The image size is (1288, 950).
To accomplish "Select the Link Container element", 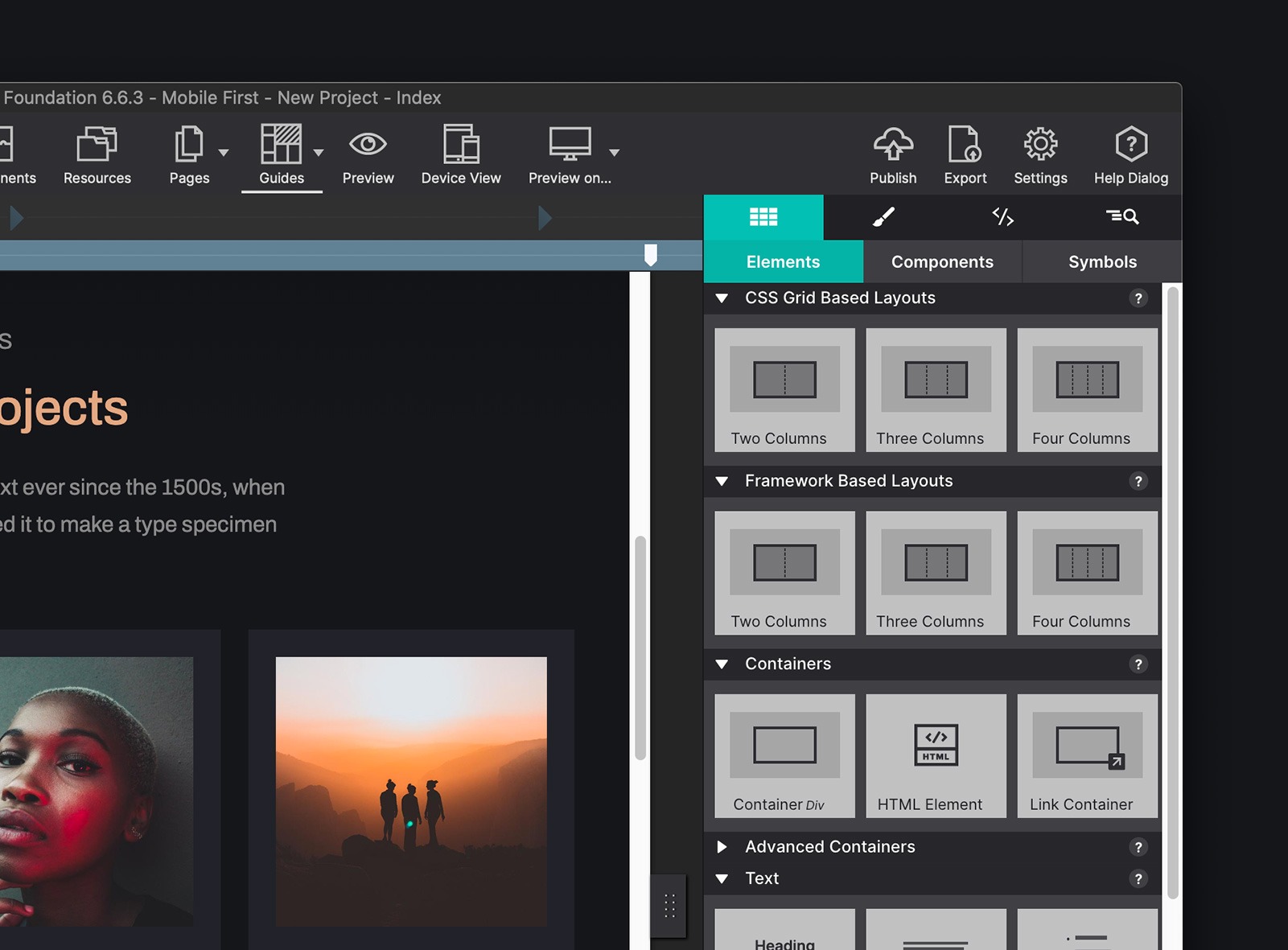I will coord(1087,756).
